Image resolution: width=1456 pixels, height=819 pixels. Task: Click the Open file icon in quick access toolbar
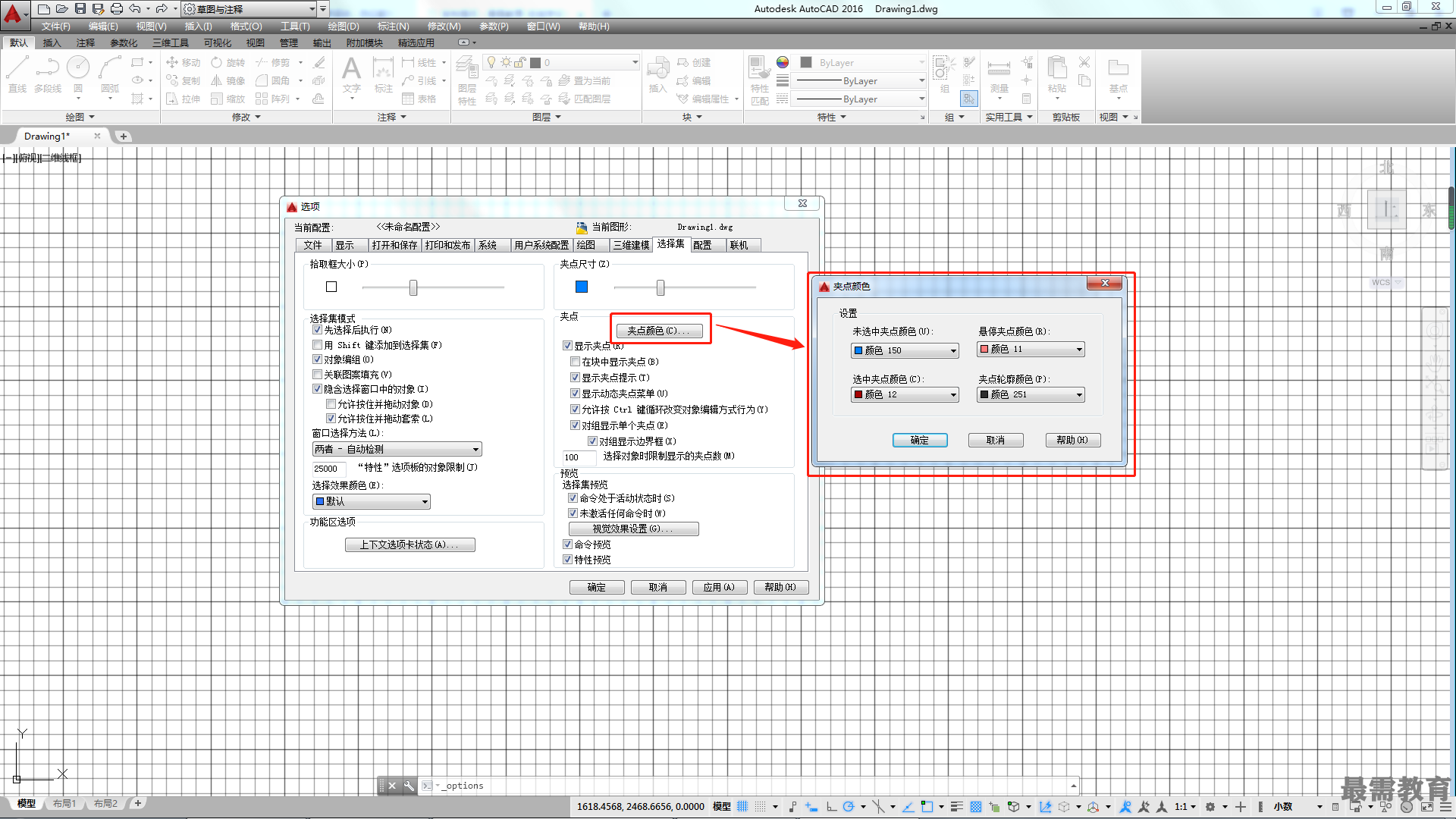61,8
